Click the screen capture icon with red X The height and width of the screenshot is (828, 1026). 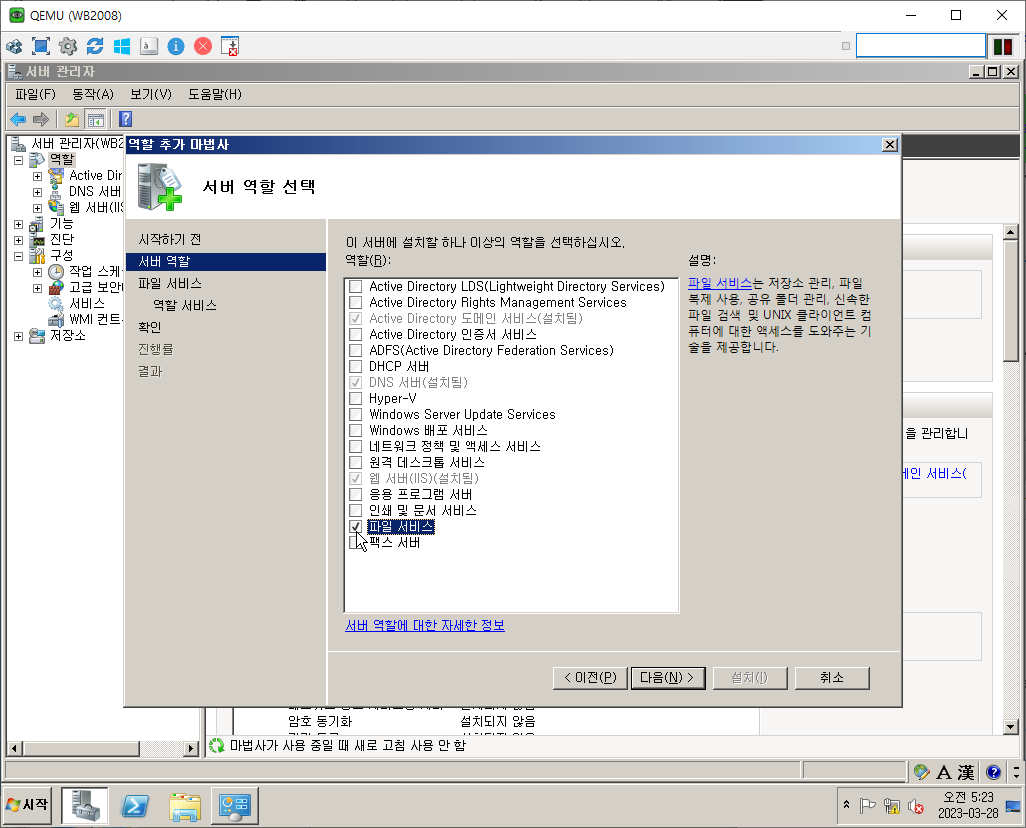(230, 46)
